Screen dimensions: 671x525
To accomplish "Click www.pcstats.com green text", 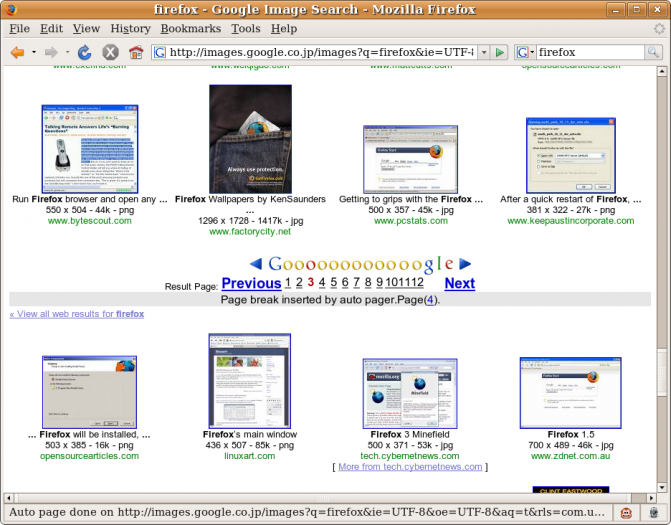I will tap(411, 221).
